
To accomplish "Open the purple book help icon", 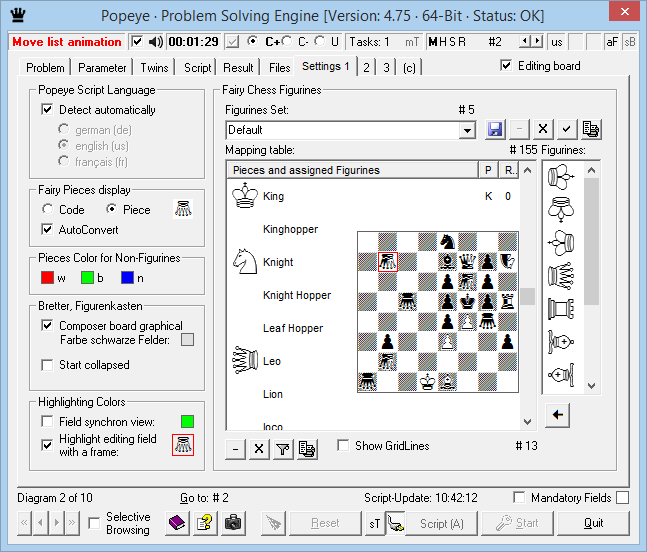I will [x=177, y=523].
